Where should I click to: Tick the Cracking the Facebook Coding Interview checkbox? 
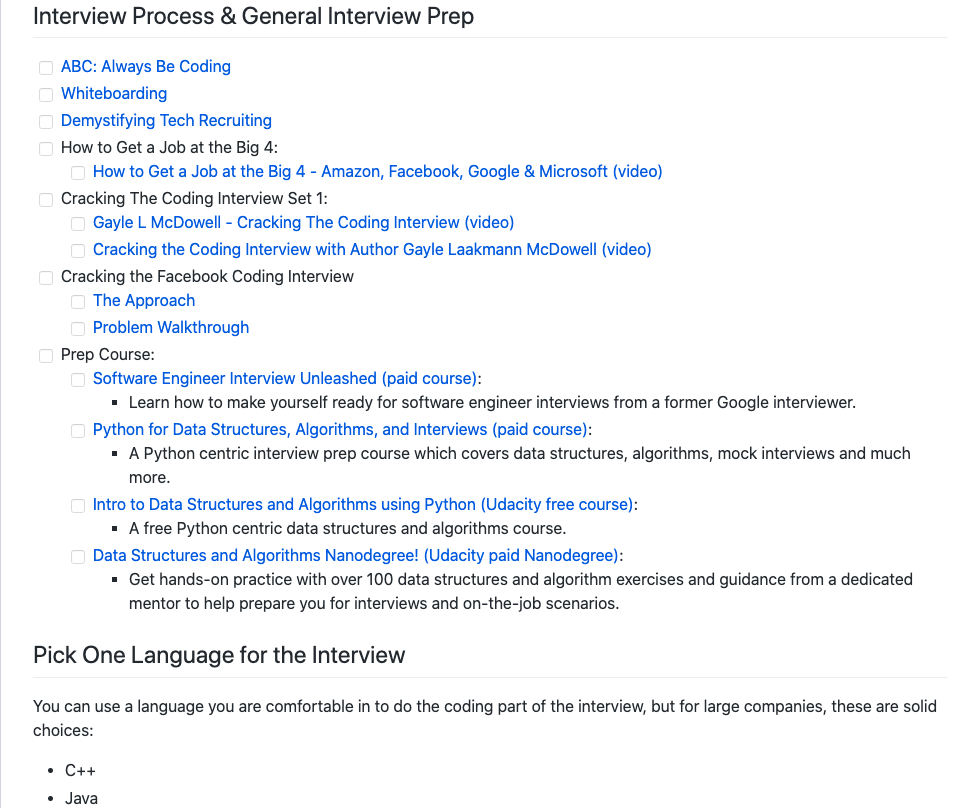click(x=46, y=278)
